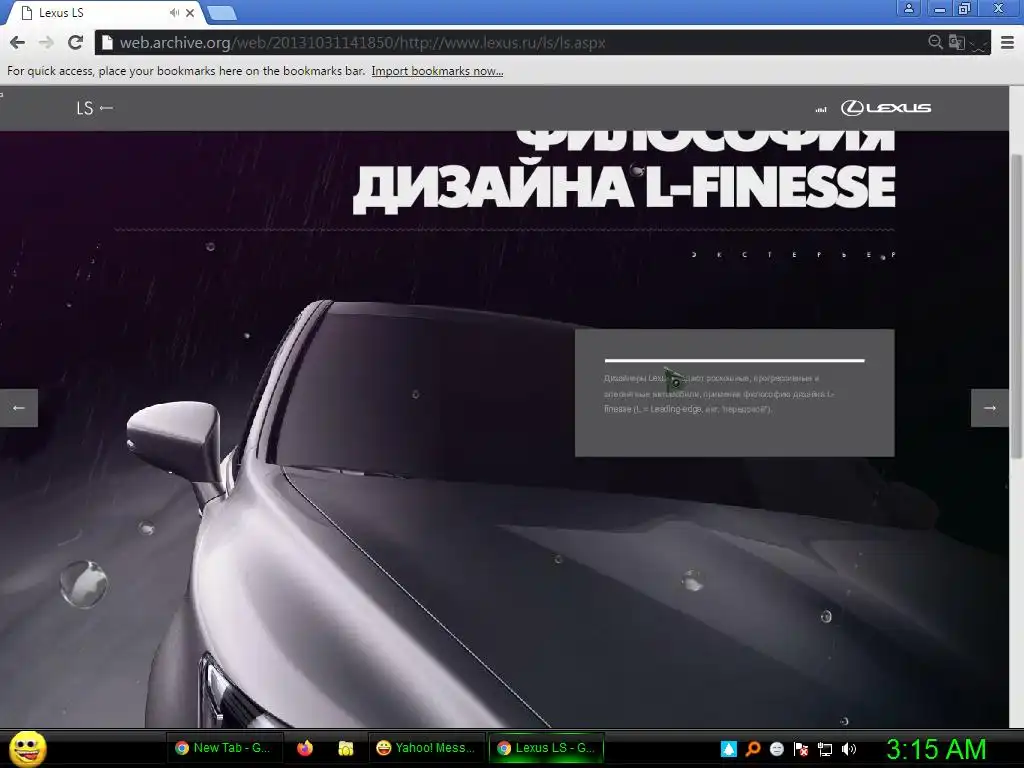Image resolution: width=1024 pixels, height=768 pixels.
Task: Go back with the browser Back arrow
Action: pos(18,43)
